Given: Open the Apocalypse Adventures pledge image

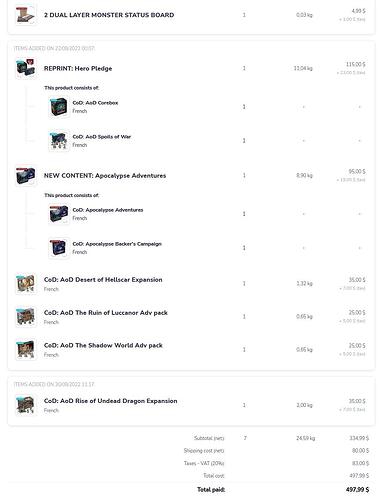Looking at the screenshot, I should point(26,176).
